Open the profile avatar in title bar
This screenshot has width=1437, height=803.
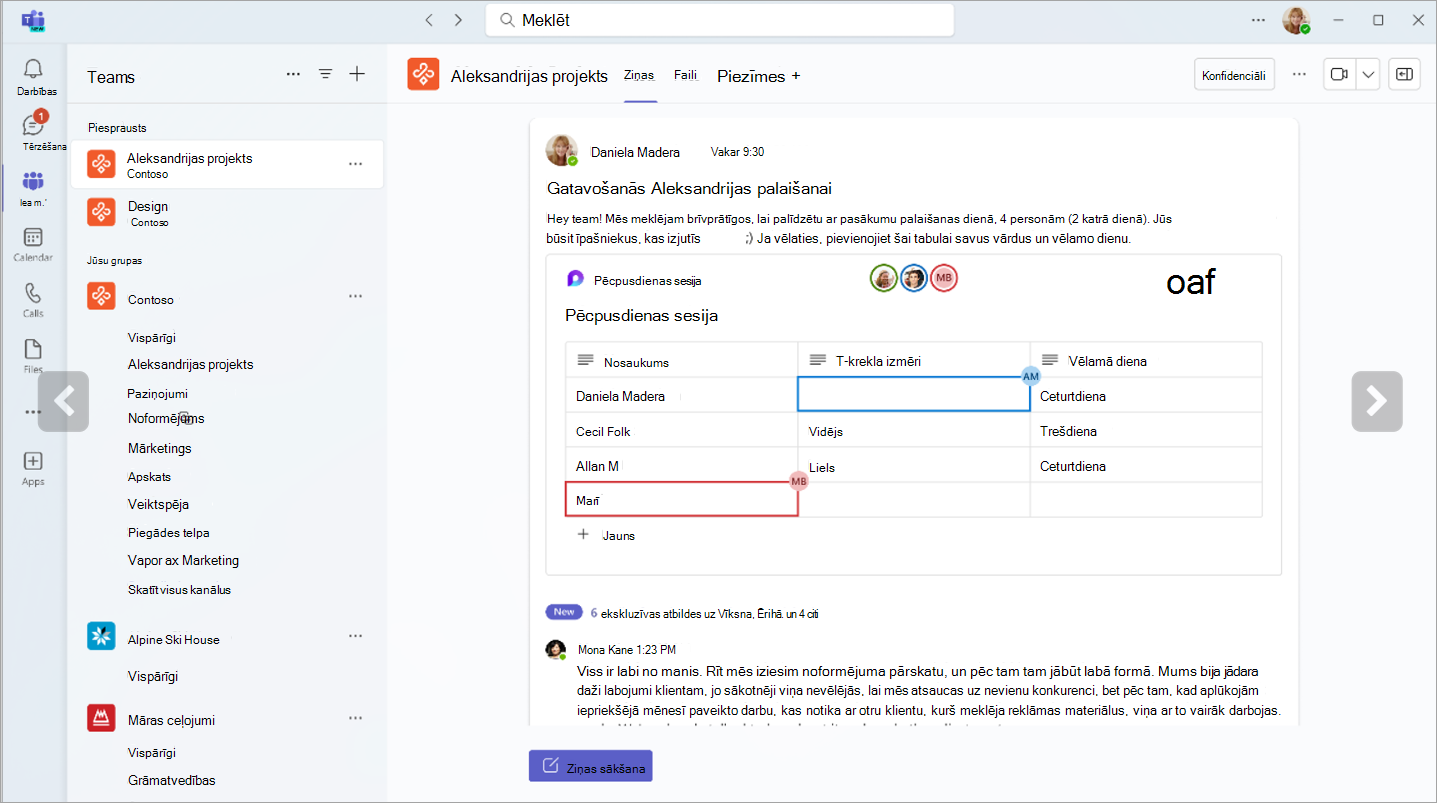coord(1296,20)
